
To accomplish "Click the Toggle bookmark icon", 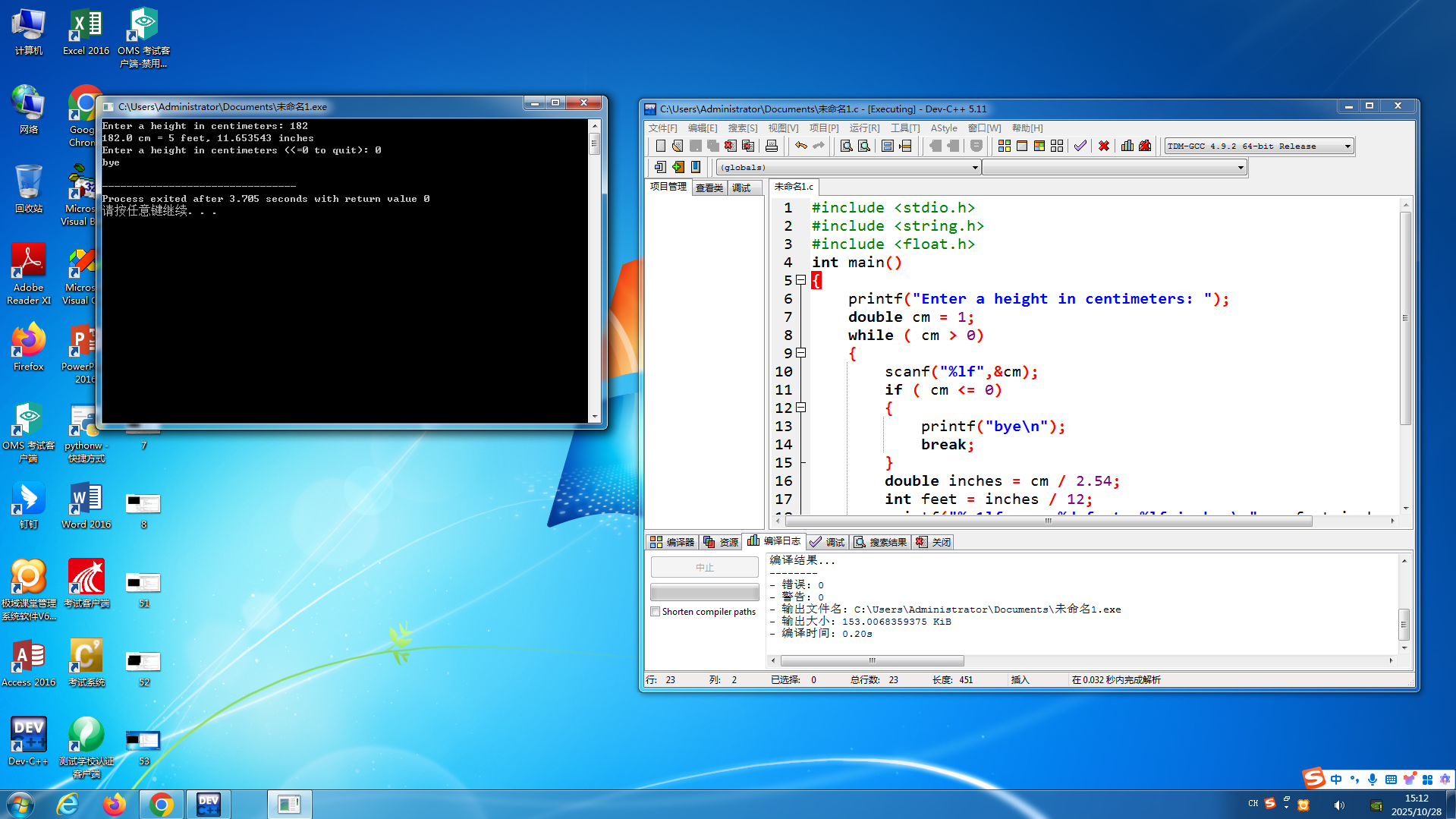I will click(696, 167).
